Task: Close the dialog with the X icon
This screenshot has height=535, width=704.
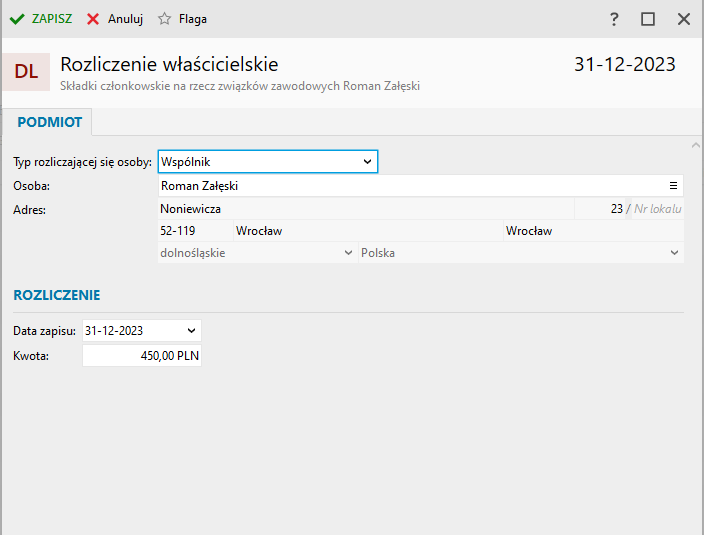Action: [684, 19]
